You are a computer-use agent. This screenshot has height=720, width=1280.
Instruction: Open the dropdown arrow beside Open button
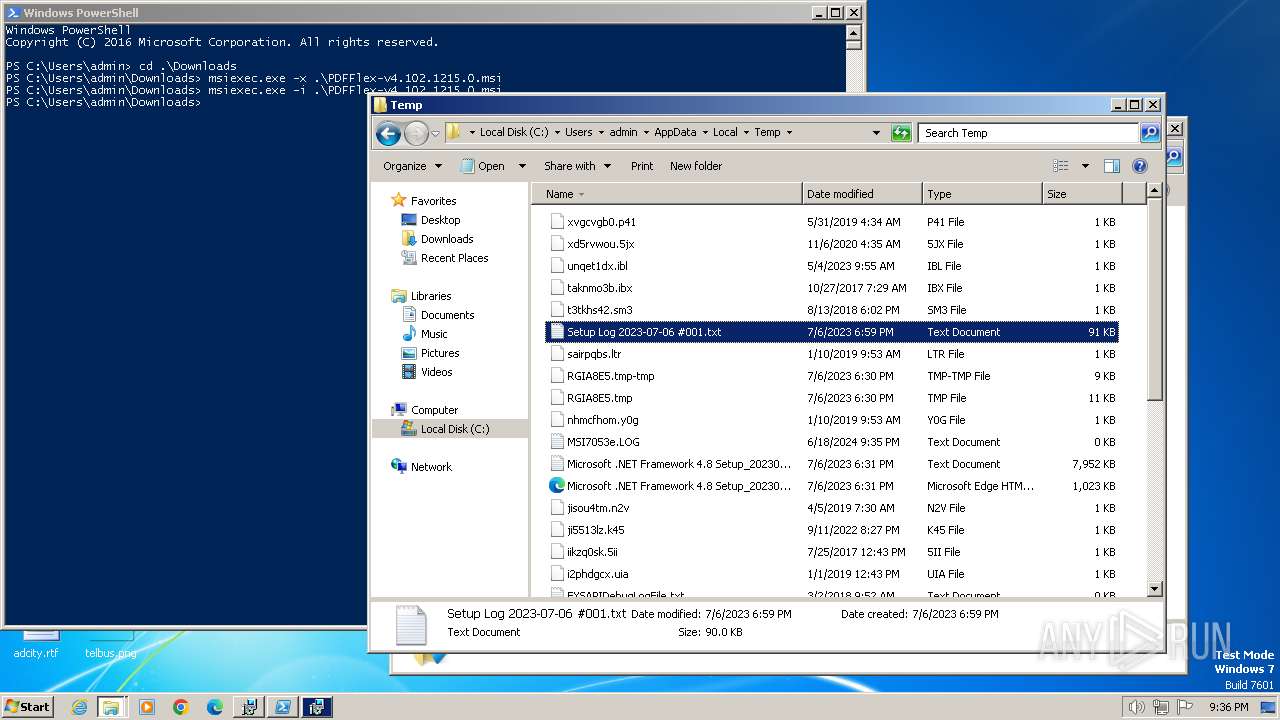tap(522, 166)
